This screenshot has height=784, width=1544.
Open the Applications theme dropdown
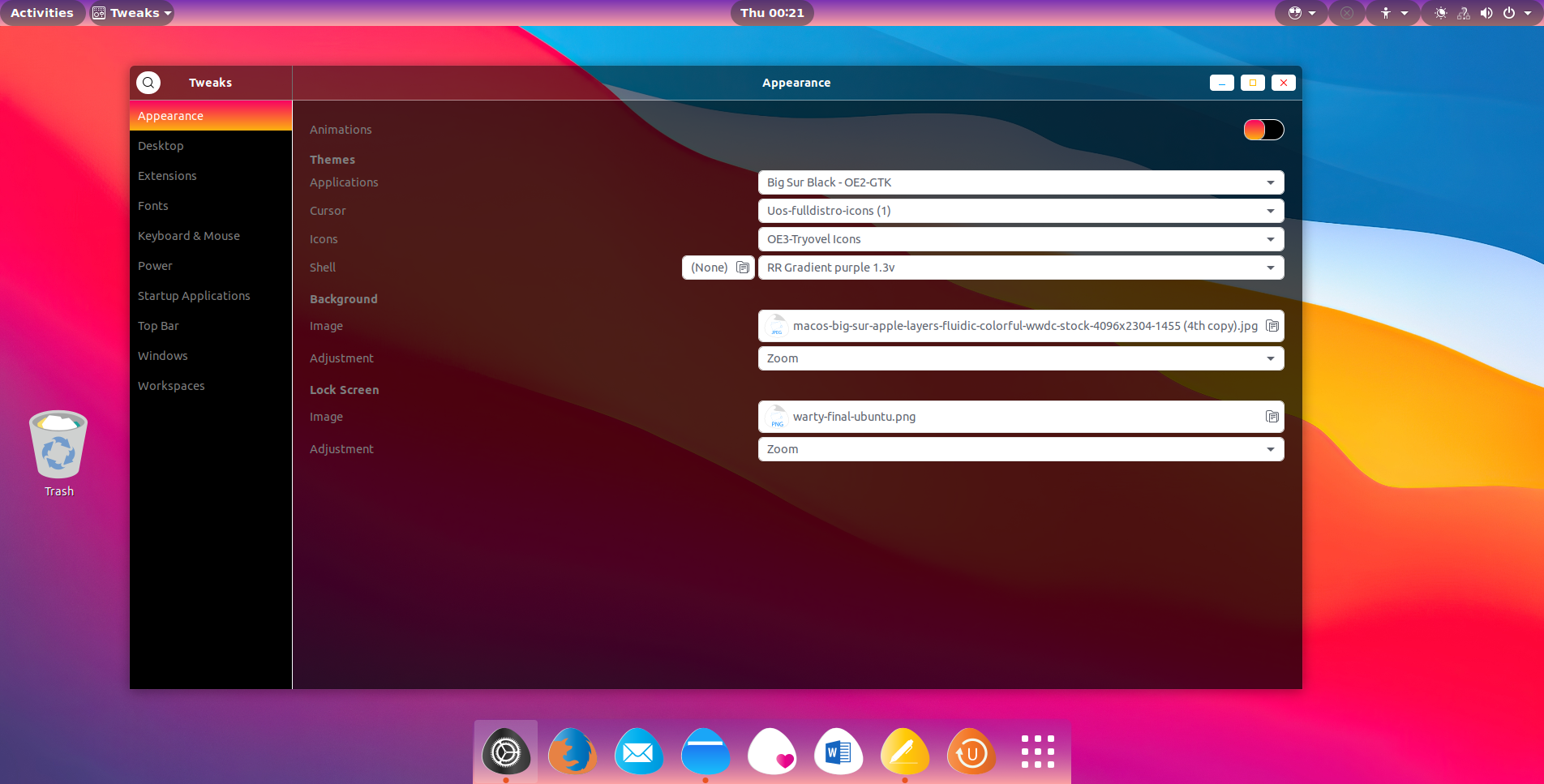point(1021,182)
